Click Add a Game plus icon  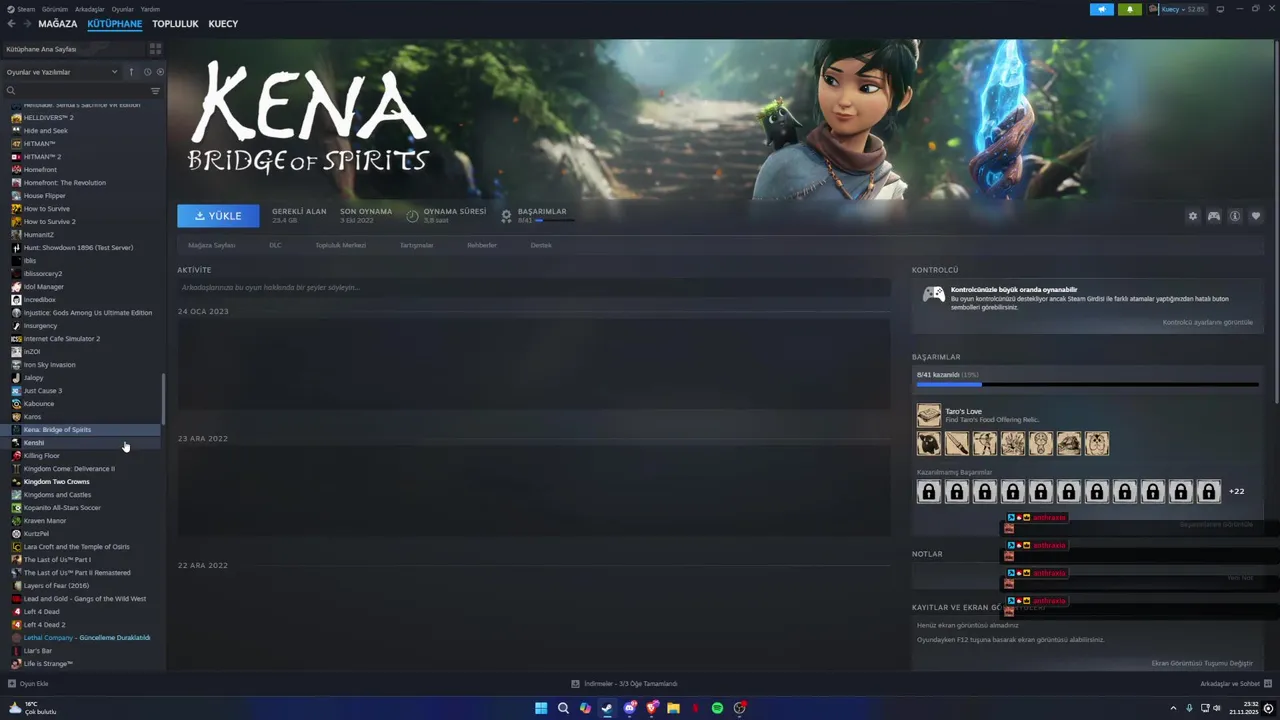tap(12, 684)
